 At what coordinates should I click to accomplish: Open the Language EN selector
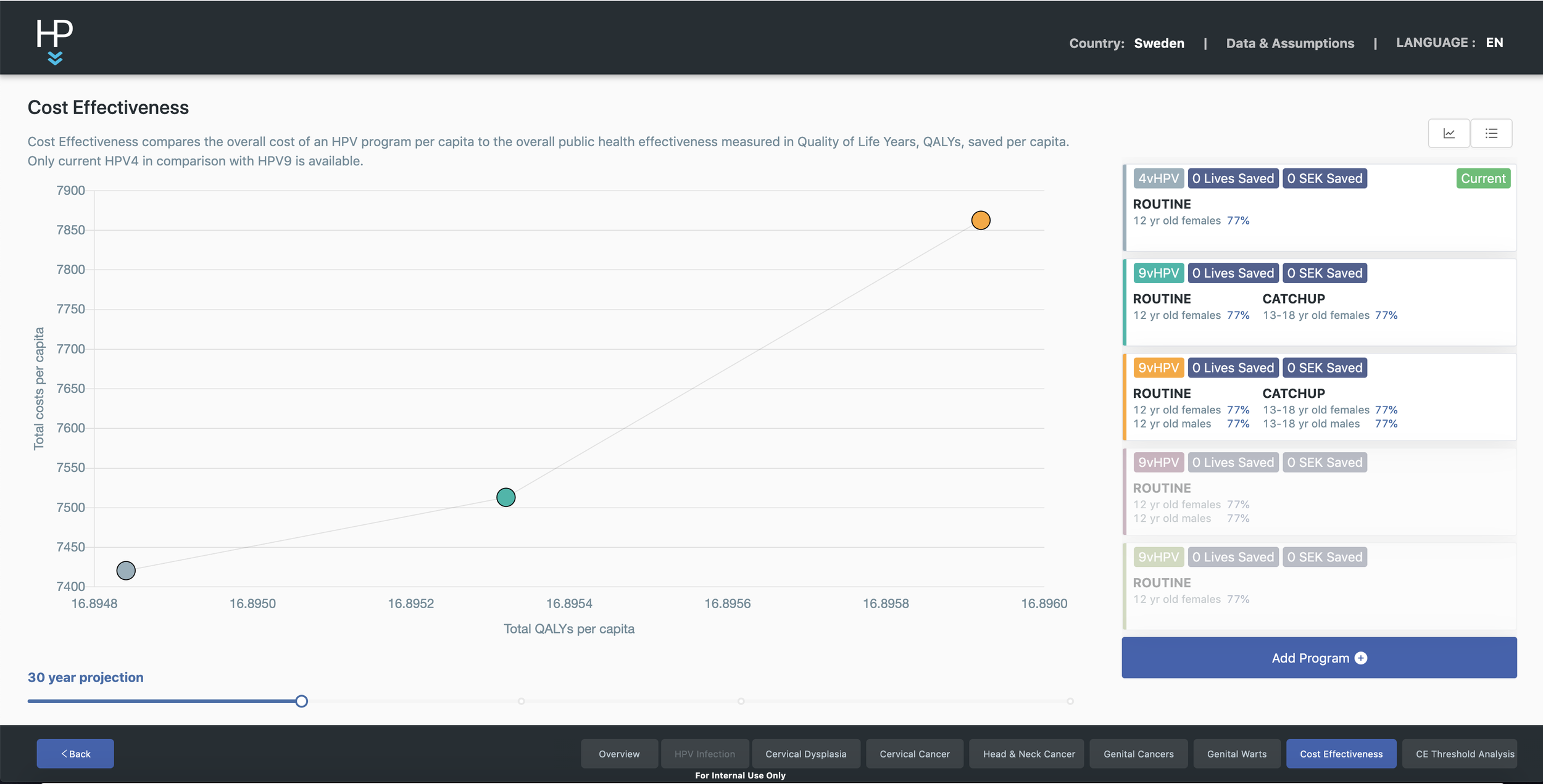pyautogui.click(x=1494, y=43)
